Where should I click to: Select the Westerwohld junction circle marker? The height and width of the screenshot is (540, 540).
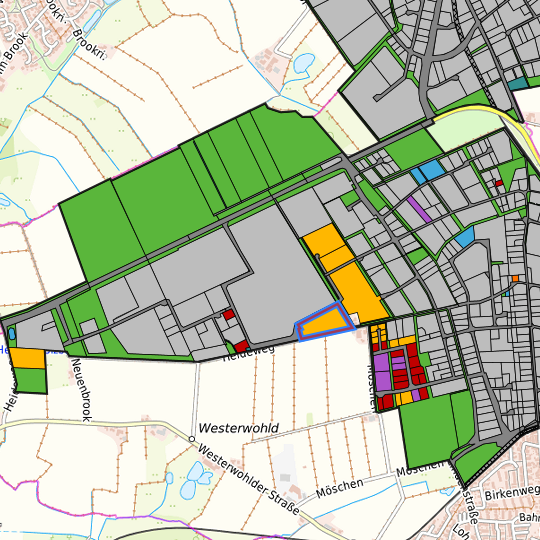coord(192,439)
